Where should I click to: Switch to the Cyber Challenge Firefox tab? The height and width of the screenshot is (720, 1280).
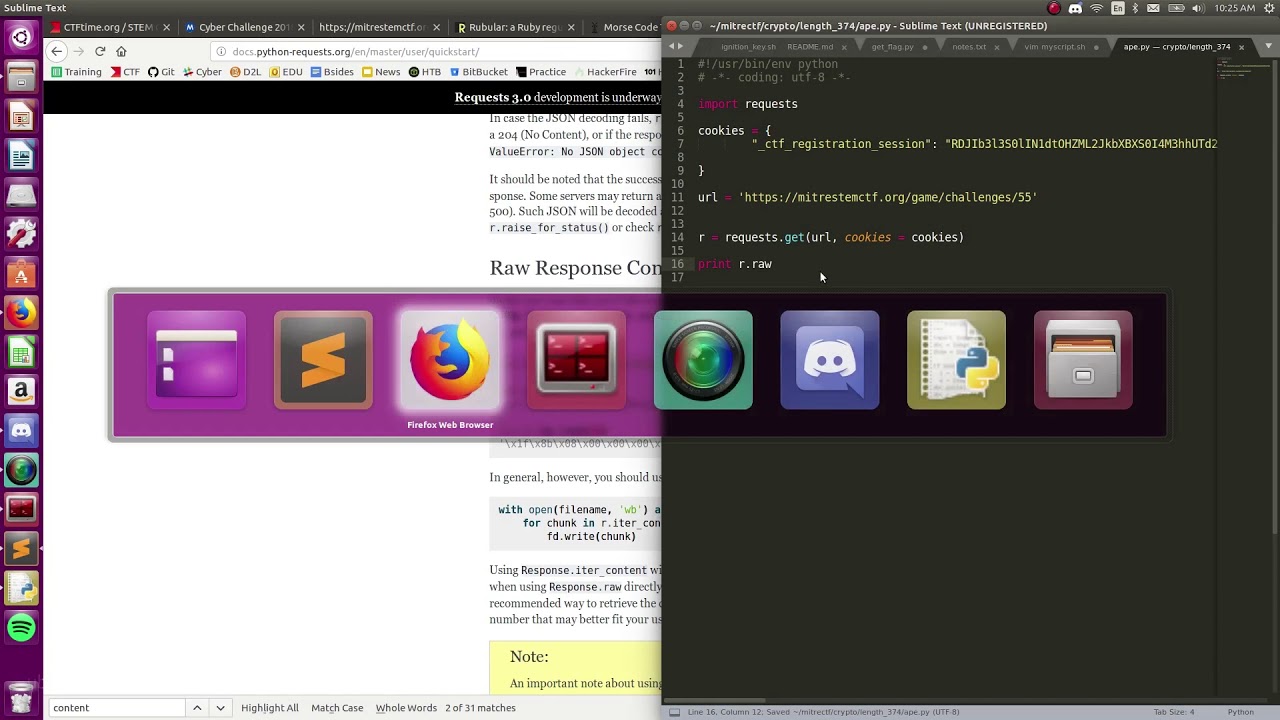click(244, 27)
